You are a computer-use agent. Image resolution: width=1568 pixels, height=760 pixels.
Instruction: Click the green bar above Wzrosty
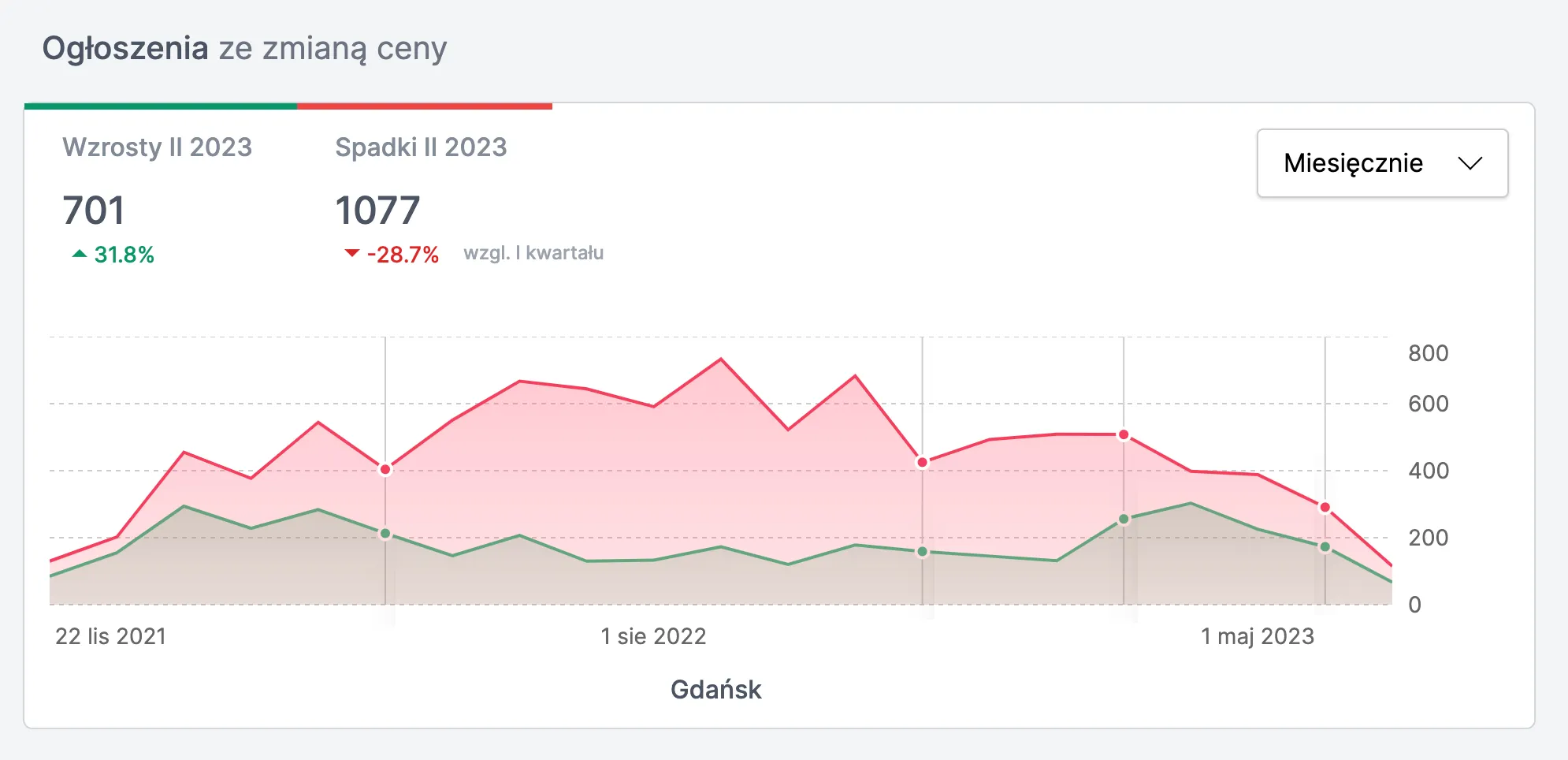161,106
